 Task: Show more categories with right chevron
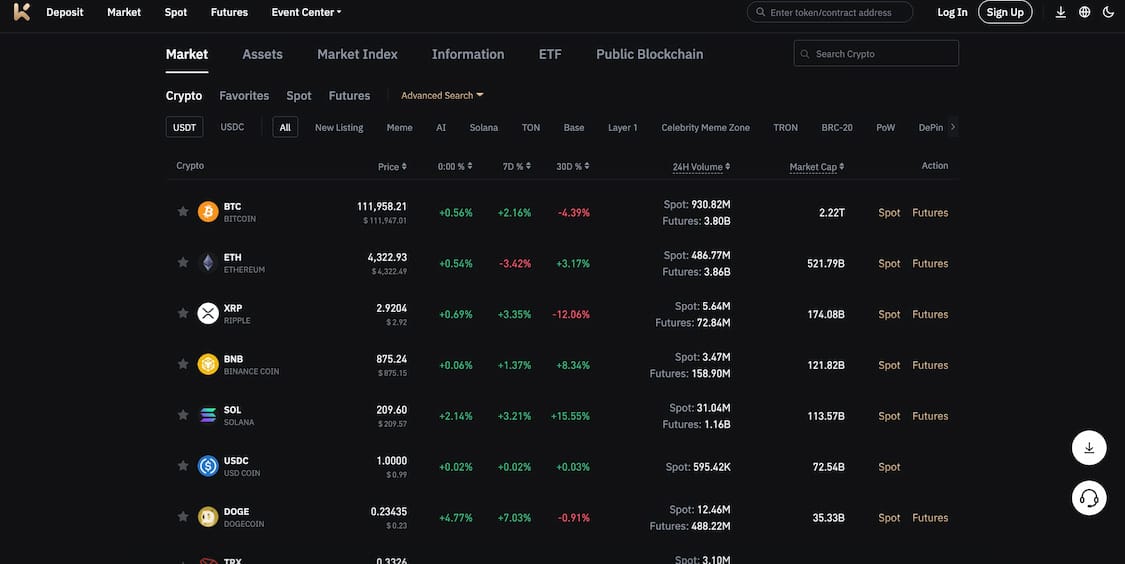pos(953,127)
